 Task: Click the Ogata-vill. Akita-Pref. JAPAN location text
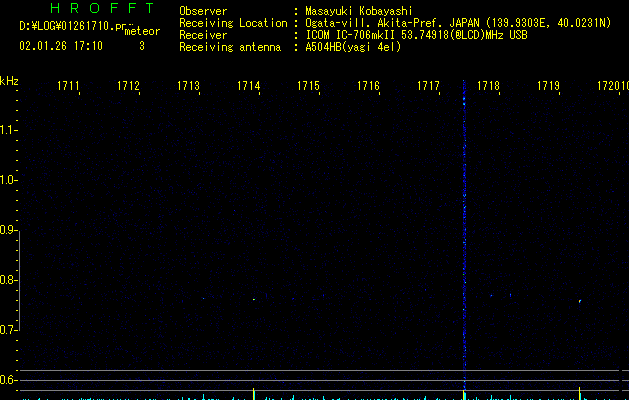tap(458, 23)
